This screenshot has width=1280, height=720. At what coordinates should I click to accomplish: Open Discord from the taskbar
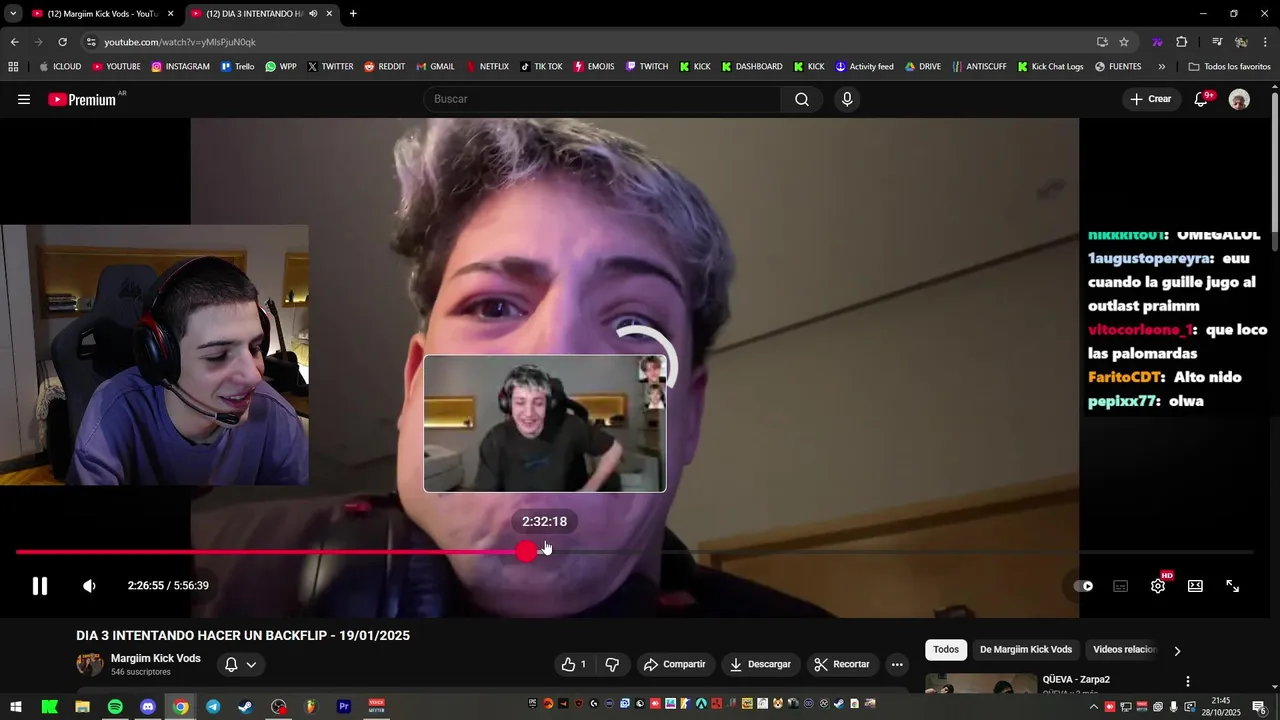point(148,706)
